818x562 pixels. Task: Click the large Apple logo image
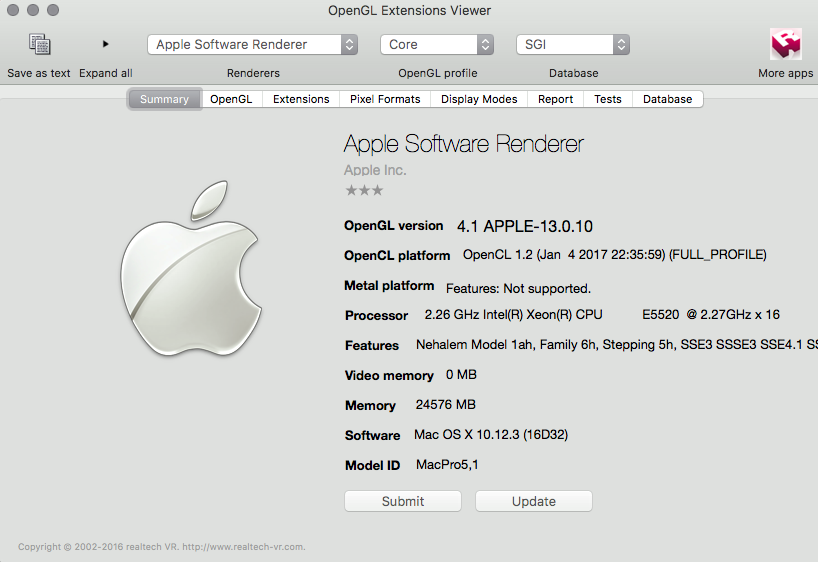coord(191,268)
